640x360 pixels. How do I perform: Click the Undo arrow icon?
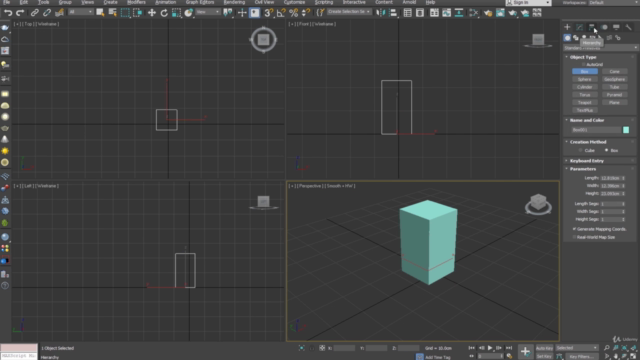click(x=8, y=13)
